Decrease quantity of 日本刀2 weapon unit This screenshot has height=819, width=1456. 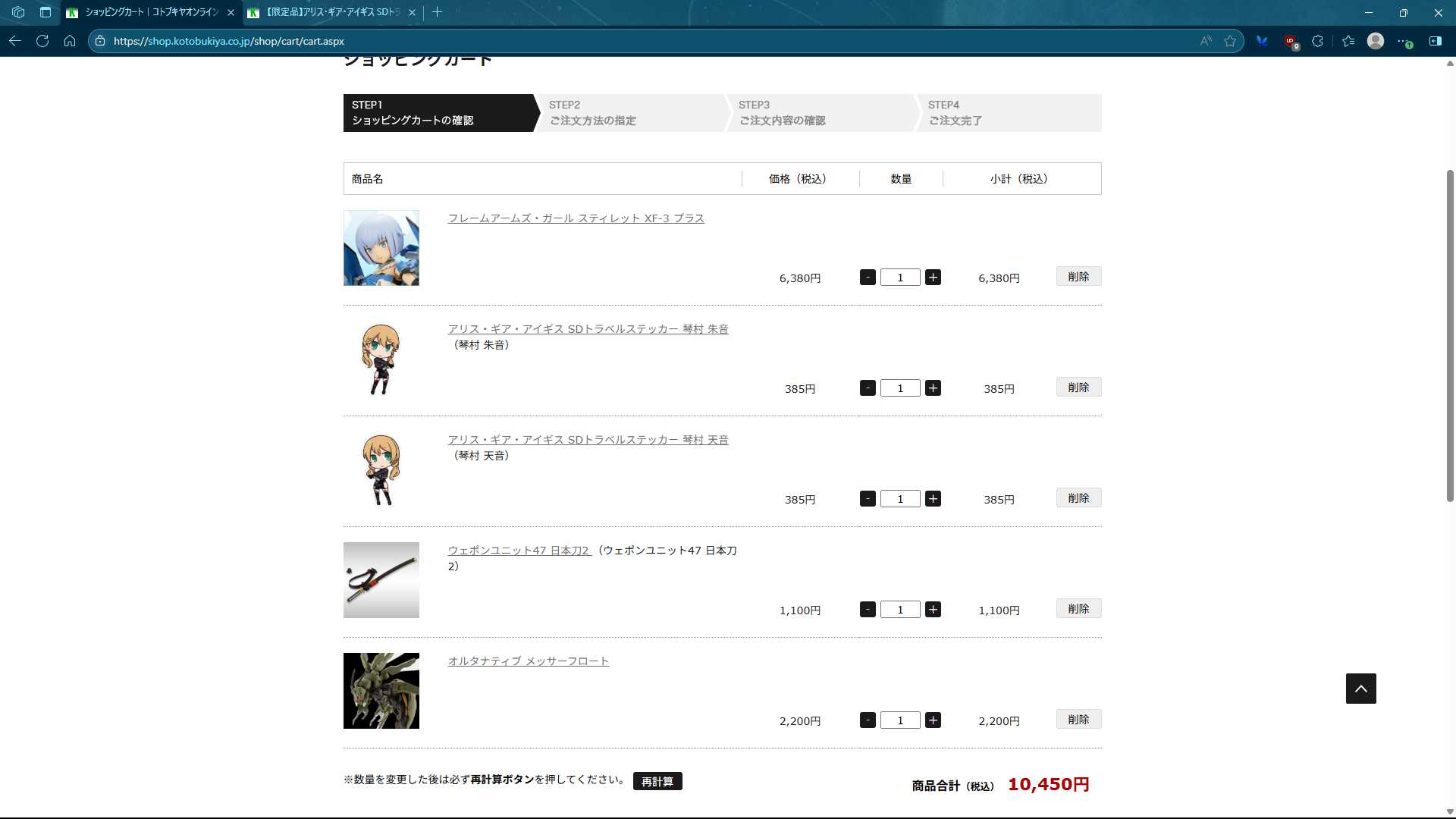point(868,610)
